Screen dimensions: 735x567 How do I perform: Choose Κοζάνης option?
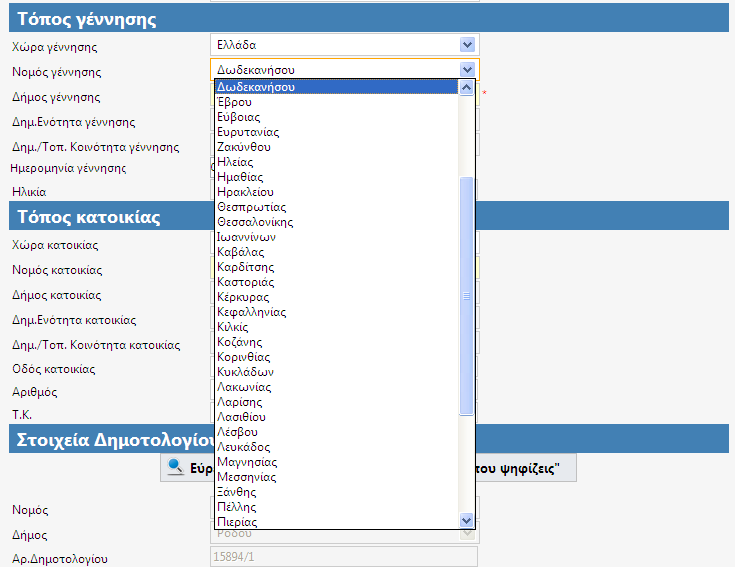tap(336, 342)
